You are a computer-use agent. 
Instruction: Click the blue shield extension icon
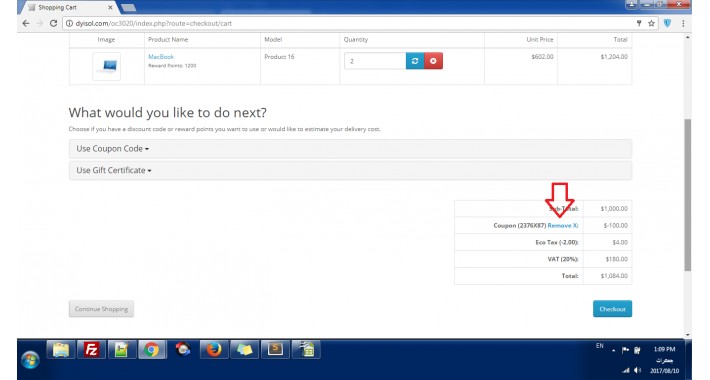(x=667, y=23)
